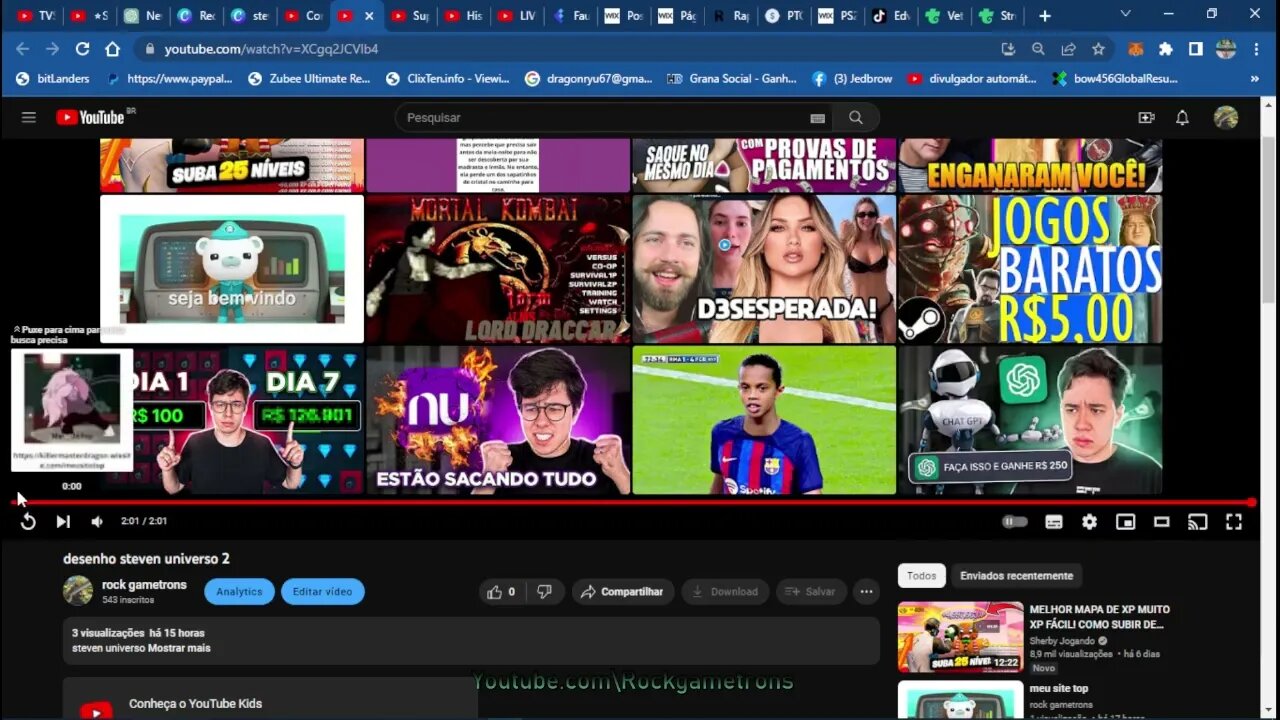
Task: Open the Chrome extensions puzzle icon
Action: (x=1165, y=49)
